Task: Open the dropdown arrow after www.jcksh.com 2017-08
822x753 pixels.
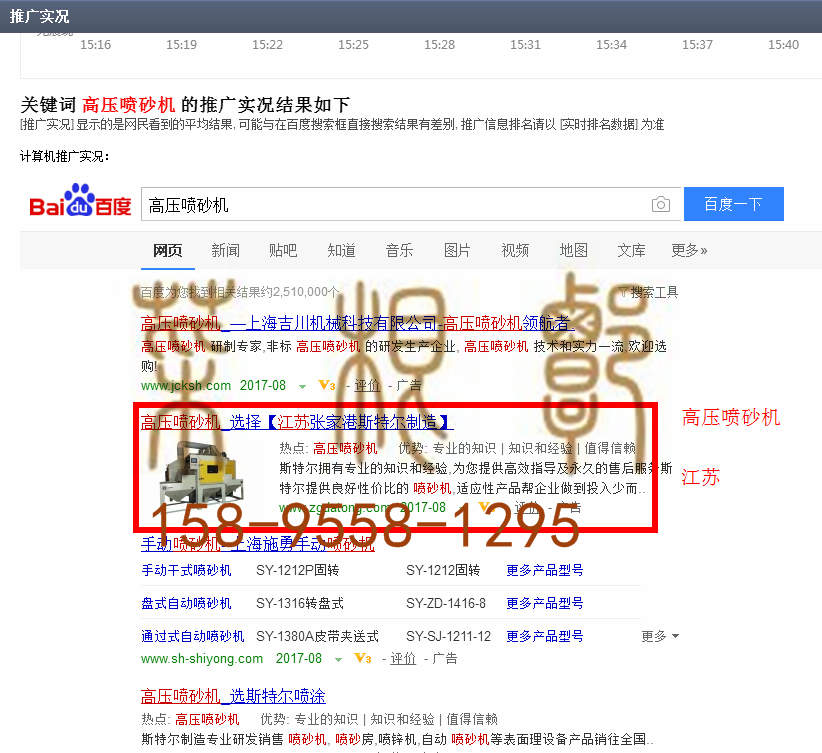Action: click(x=302, y=386)
